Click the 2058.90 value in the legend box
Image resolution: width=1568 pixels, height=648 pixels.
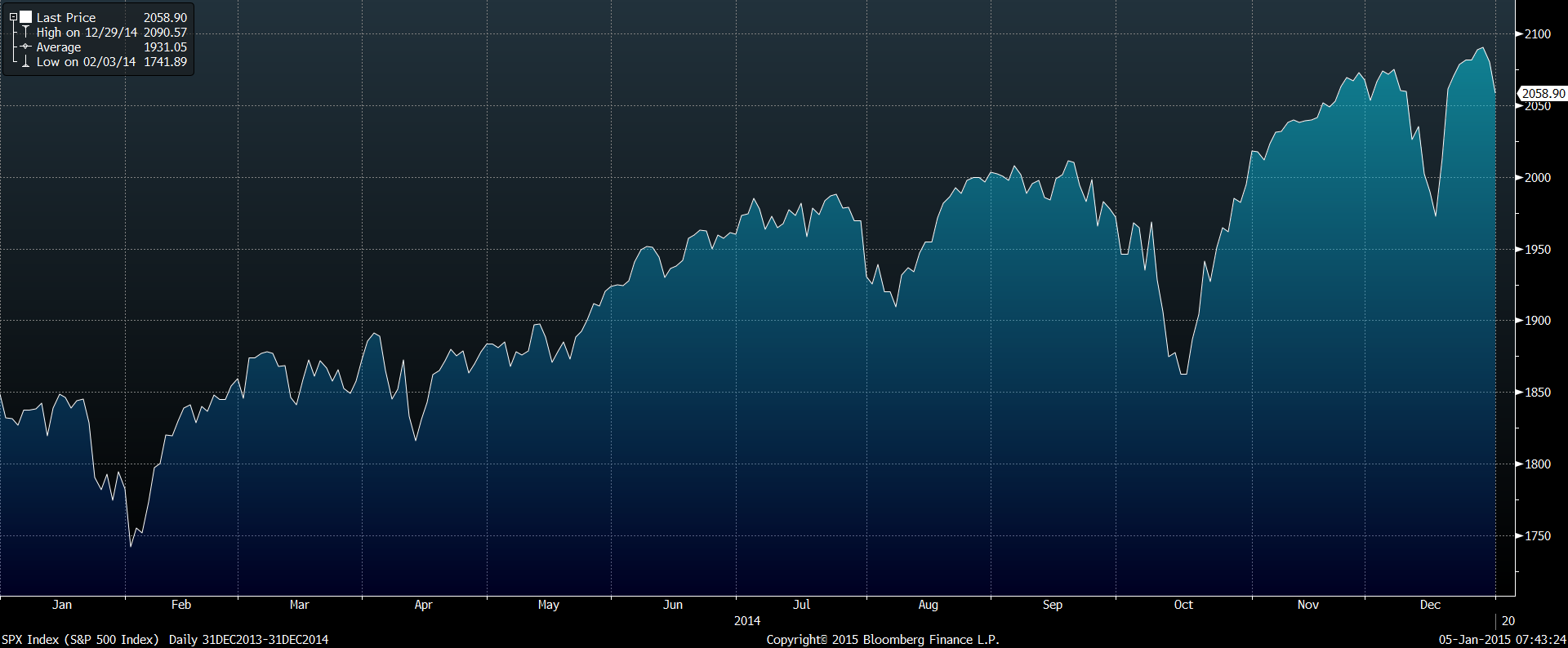pos(165,17)
